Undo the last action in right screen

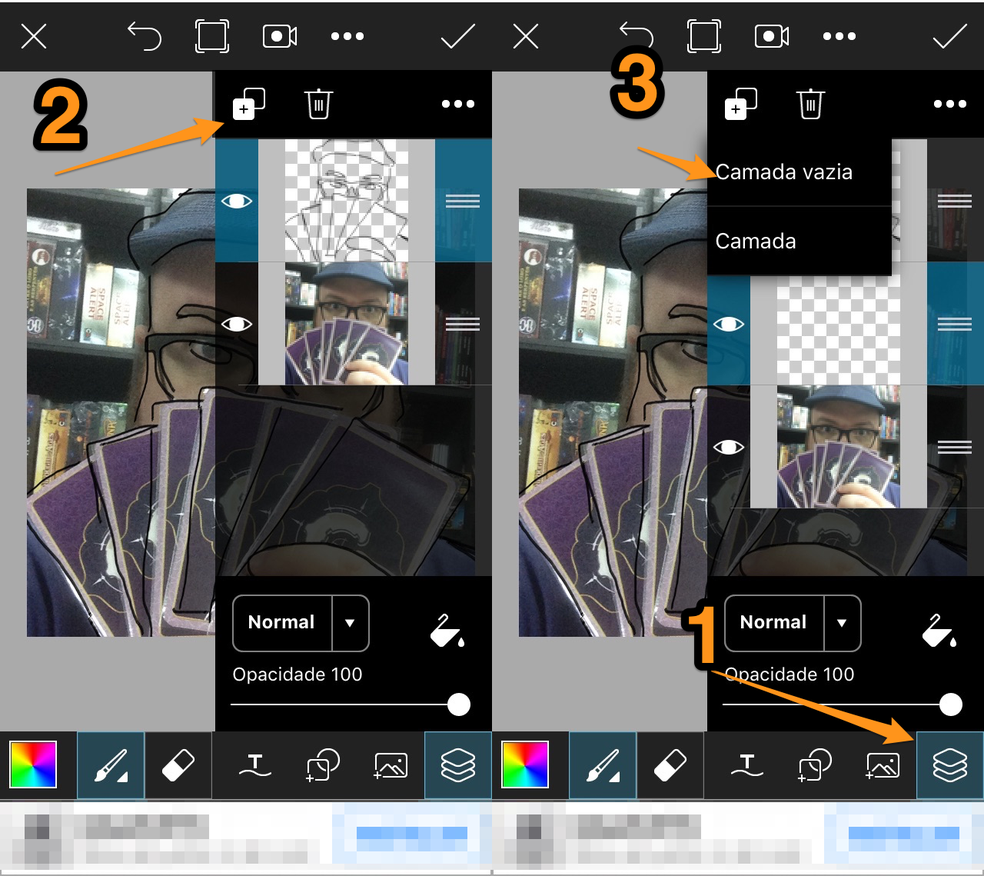pyautogui.click(x=636, y=36)
